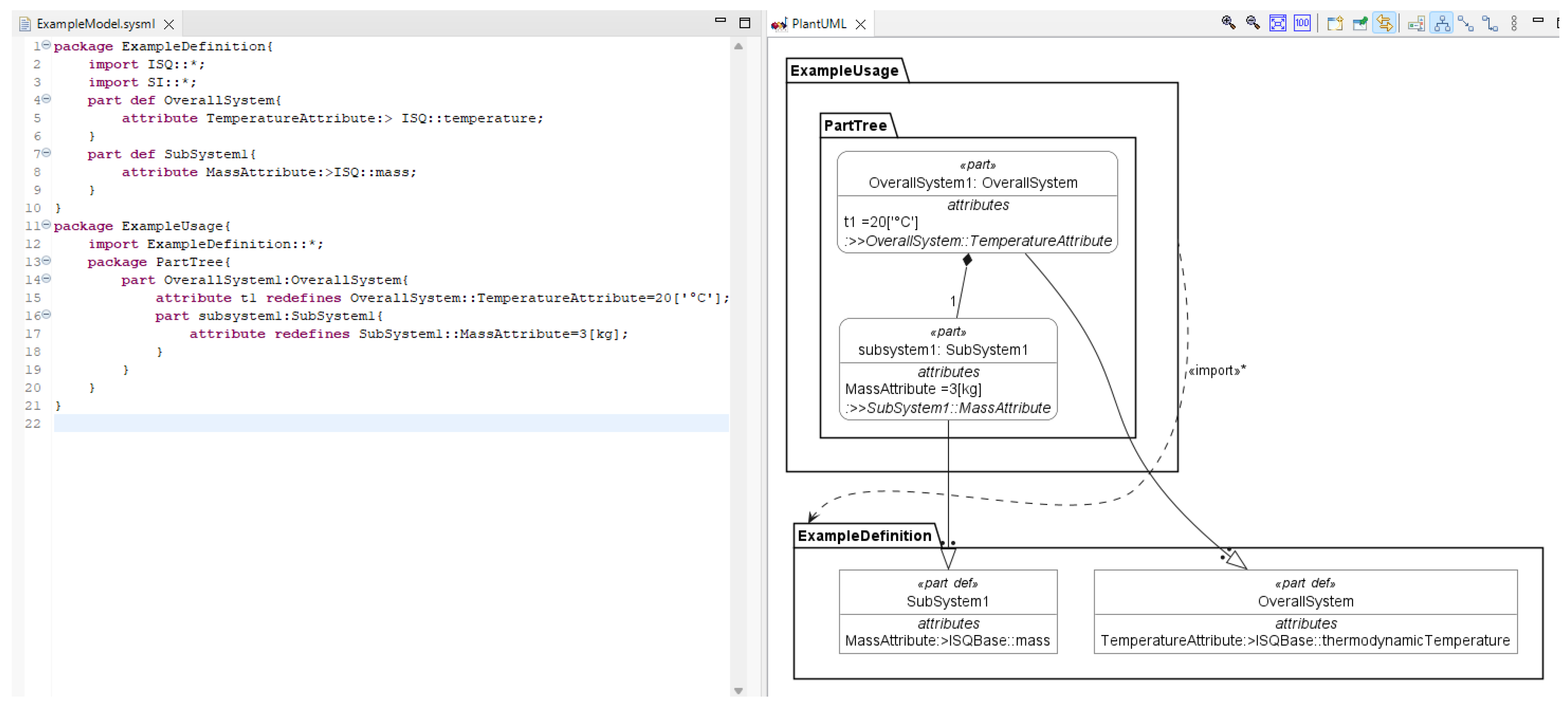Toggle the hierarchy tree layout button

(1442, 23)
